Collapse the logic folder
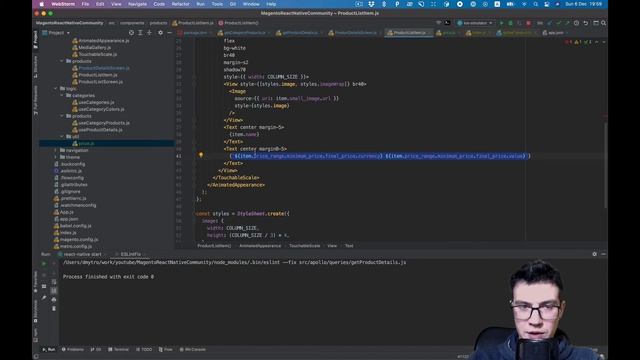Image resolution: width=640 pixels, height=360 pixels. pyautogui.click(x=56, y=89)
